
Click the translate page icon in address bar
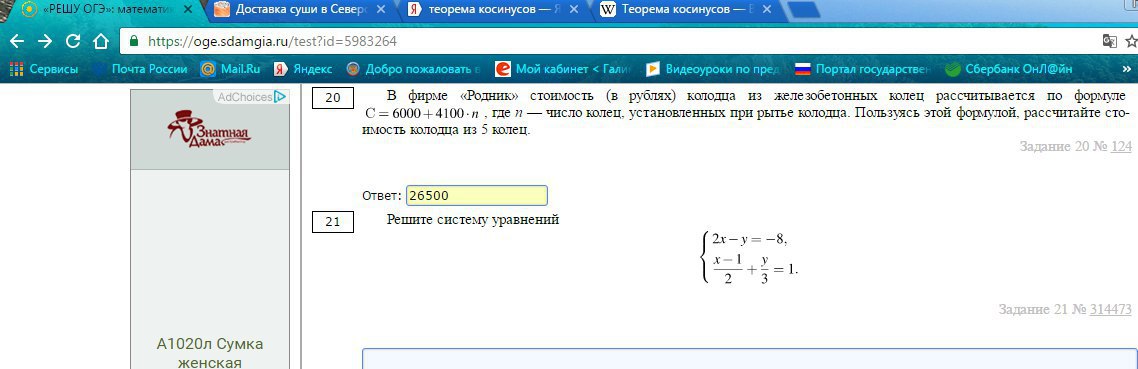coord(1109,41)
